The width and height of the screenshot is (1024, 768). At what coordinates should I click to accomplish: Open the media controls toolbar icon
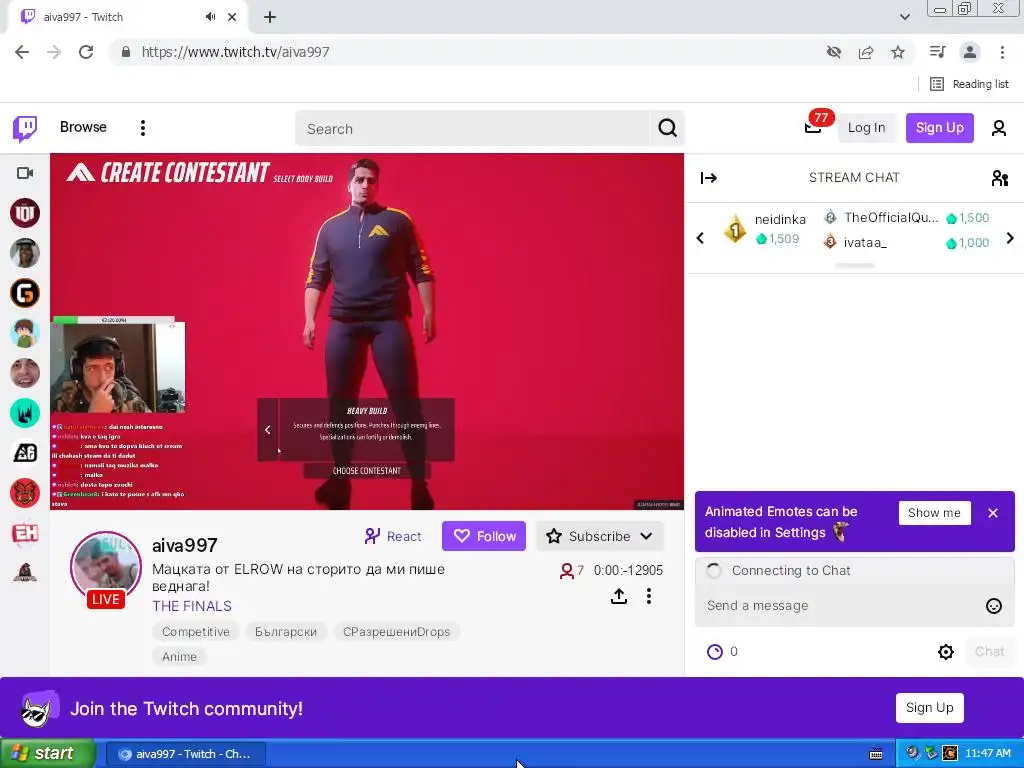pos(938,52)
